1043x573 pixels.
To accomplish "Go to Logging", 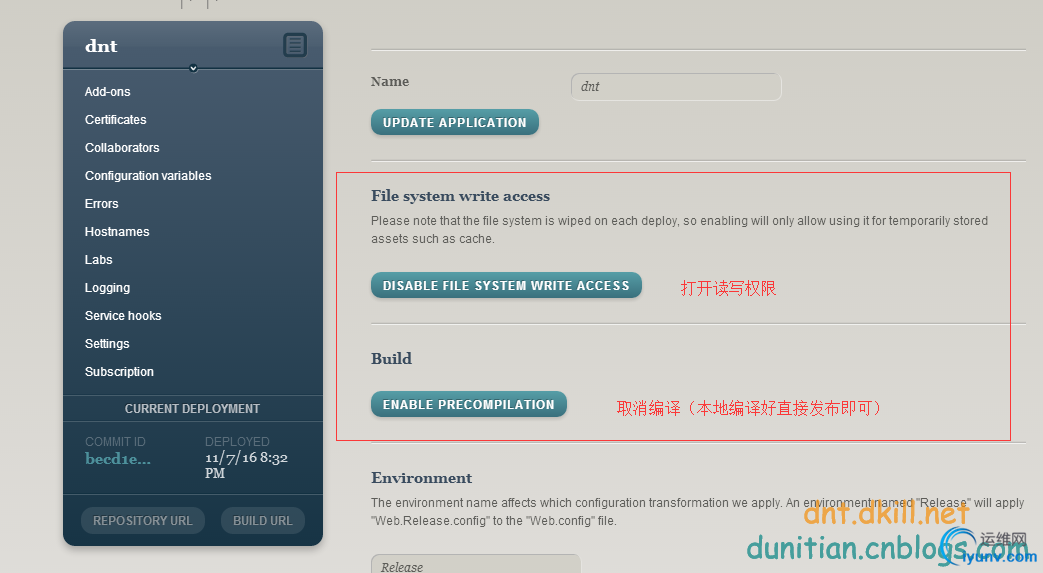I will (107, 287).
